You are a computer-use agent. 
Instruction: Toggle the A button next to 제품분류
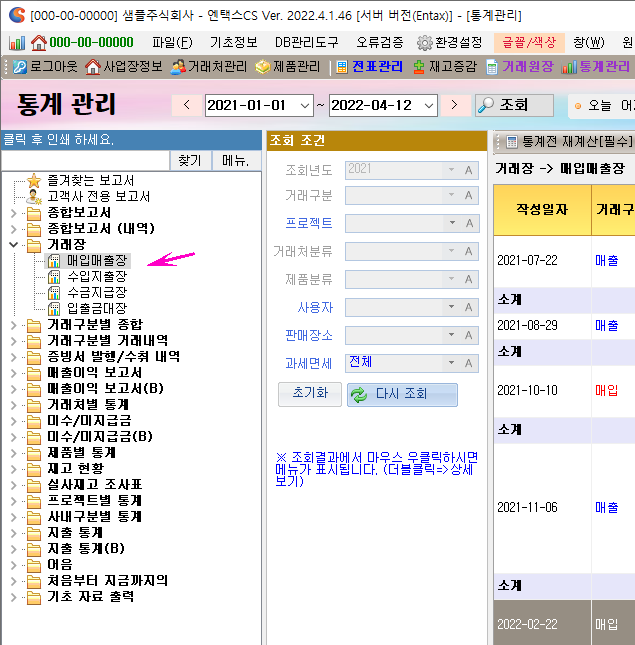coord(469,279)
